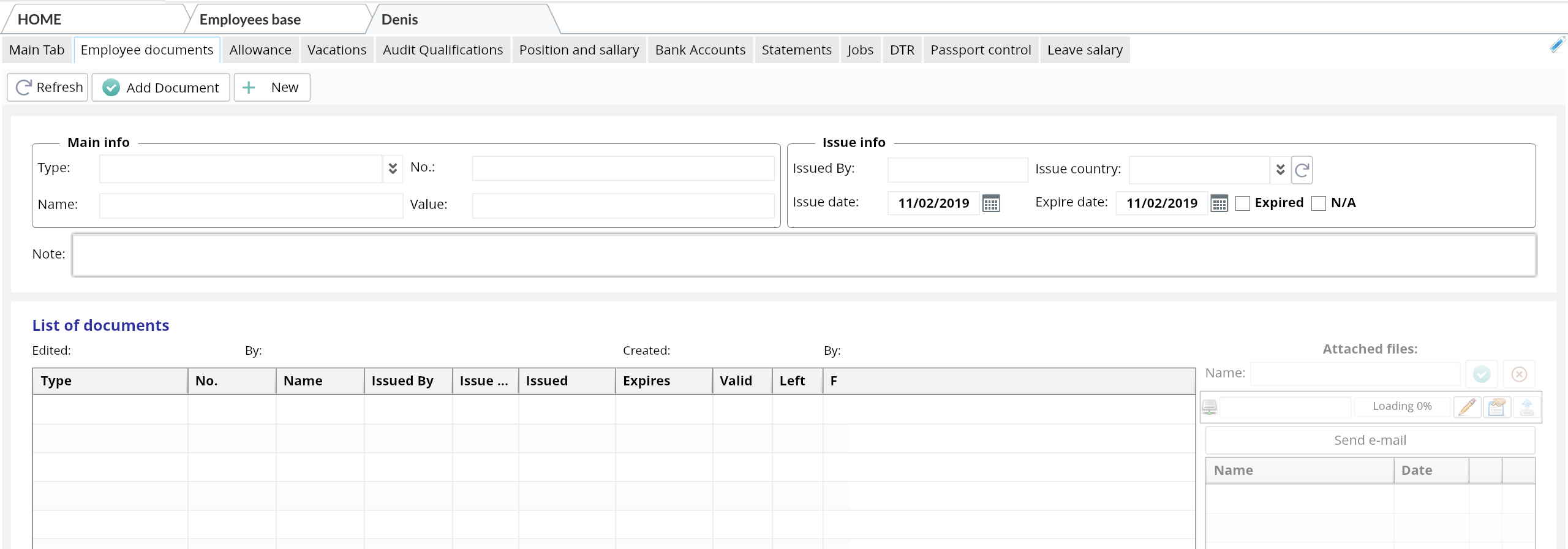
Task: Click the Issue date calendar icon
Action: pos(990,203)
